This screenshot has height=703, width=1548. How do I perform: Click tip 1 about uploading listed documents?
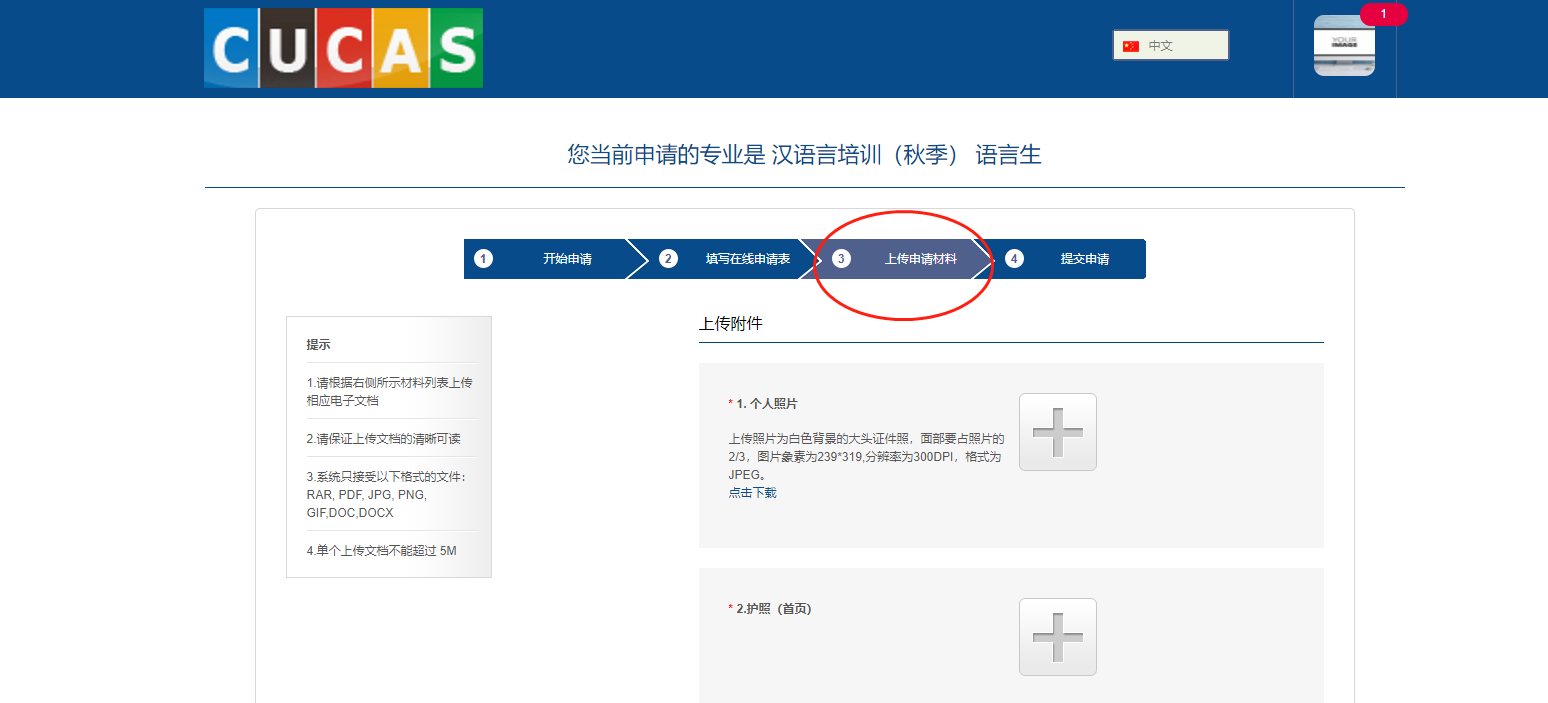click(389, 391)
